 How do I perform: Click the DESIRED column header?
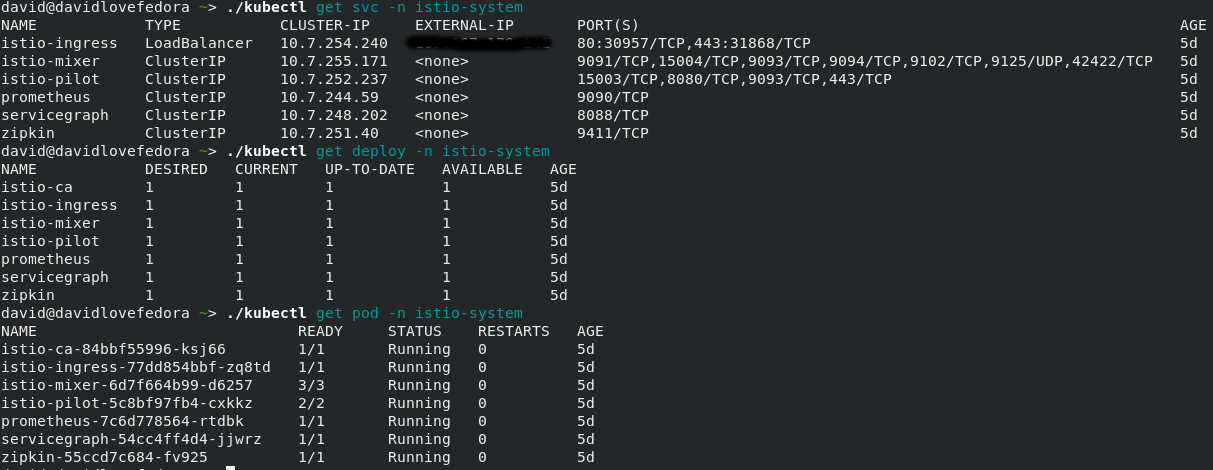coord(176,169)
